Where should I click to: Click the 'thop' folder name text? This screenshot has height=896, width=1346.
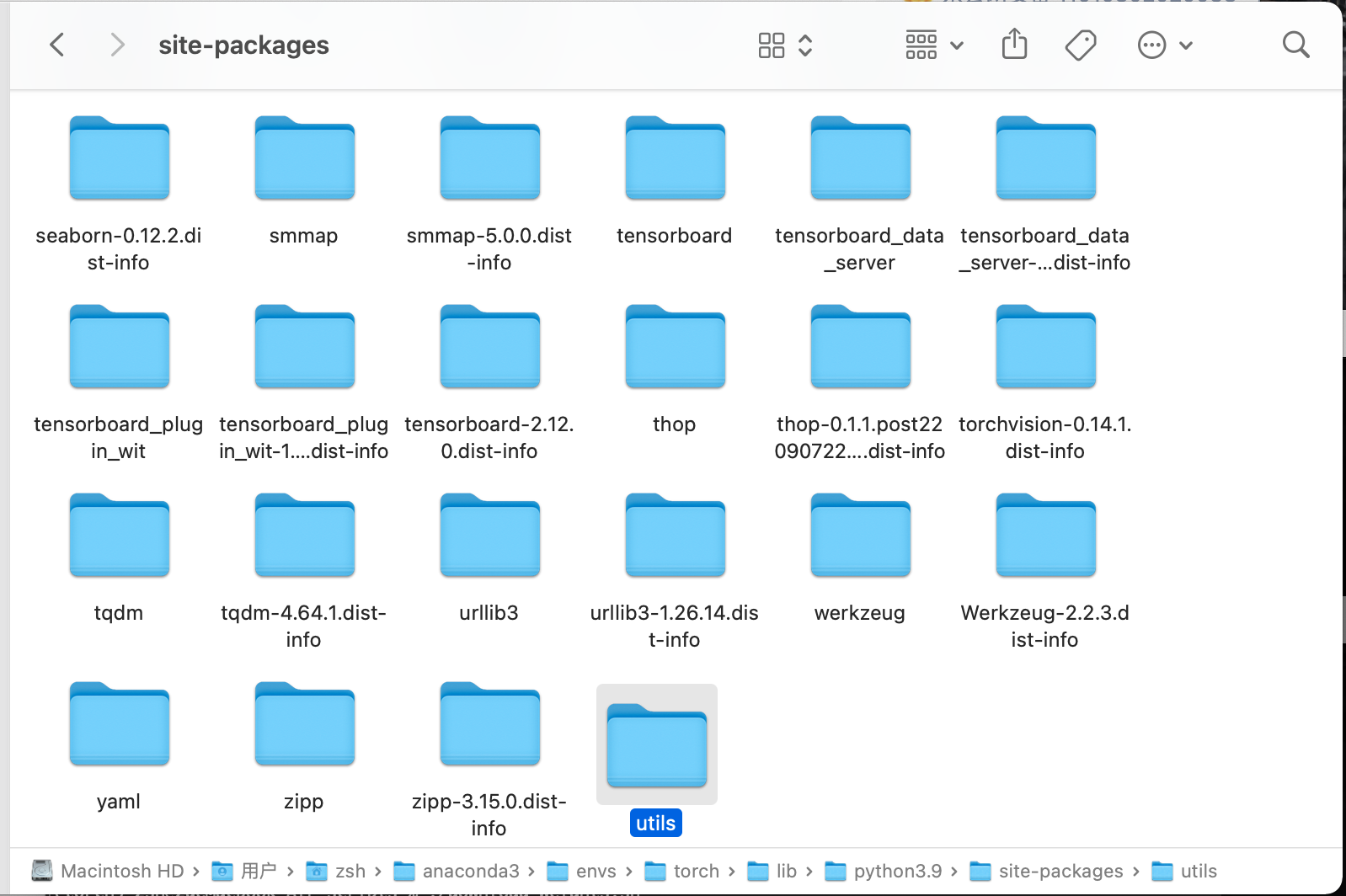tap(675, 424)
